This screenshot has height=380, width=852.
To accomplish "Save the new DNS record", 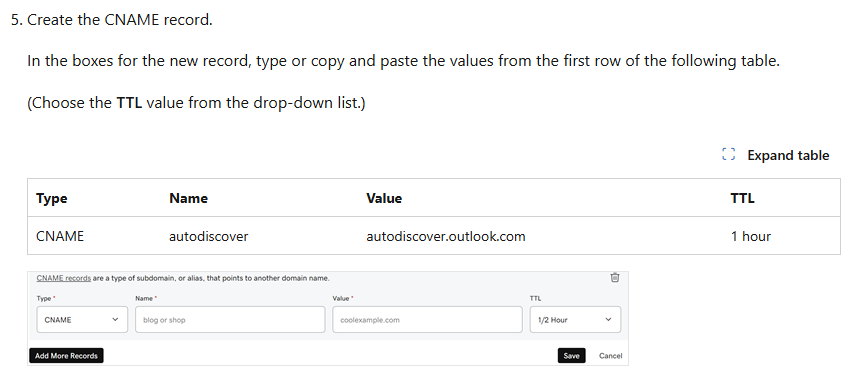I will point(571,356).
